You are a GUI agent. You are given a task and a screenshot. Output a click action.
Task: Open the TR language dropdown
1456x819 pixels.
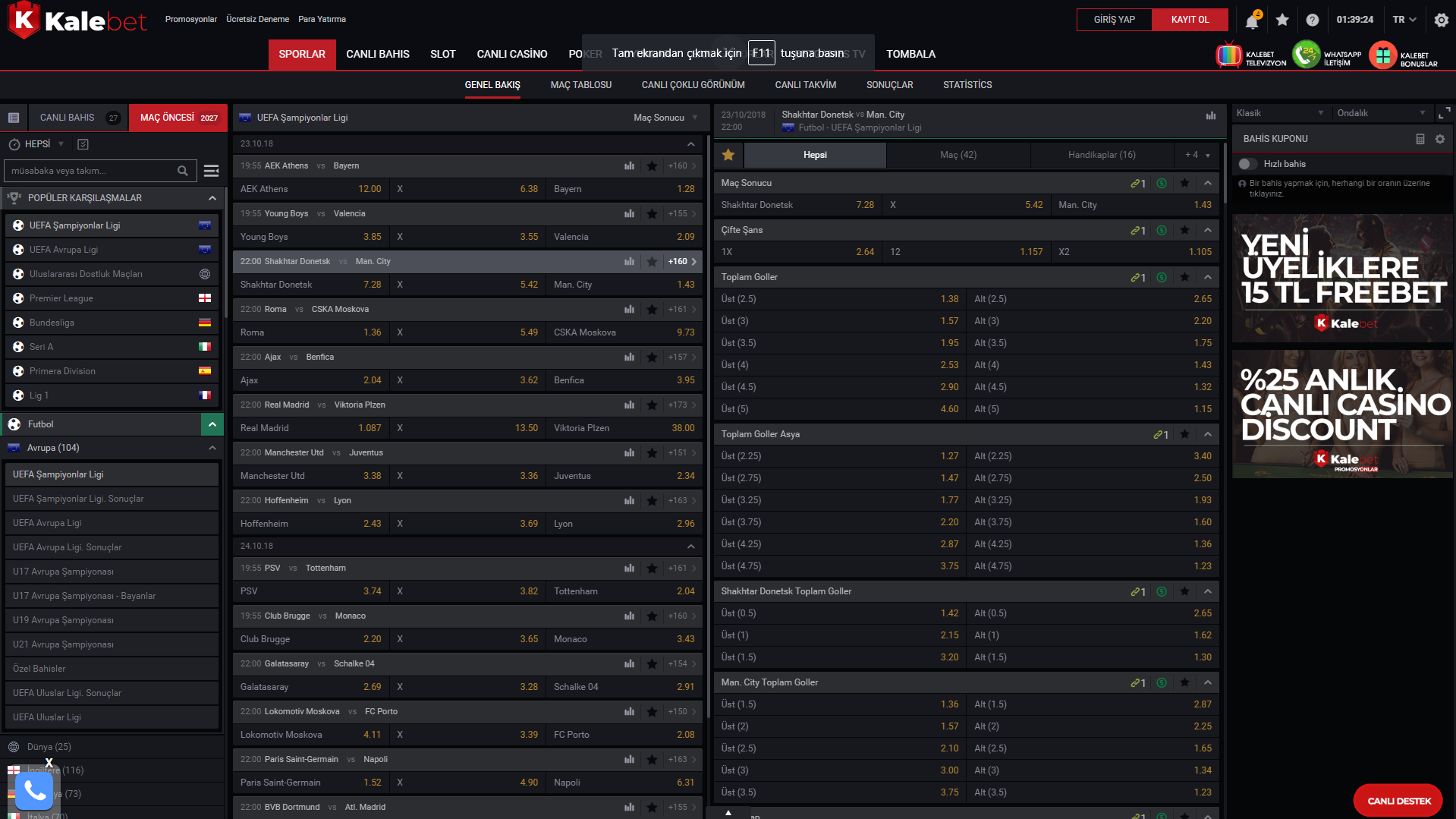click(x=1404, y=20)
